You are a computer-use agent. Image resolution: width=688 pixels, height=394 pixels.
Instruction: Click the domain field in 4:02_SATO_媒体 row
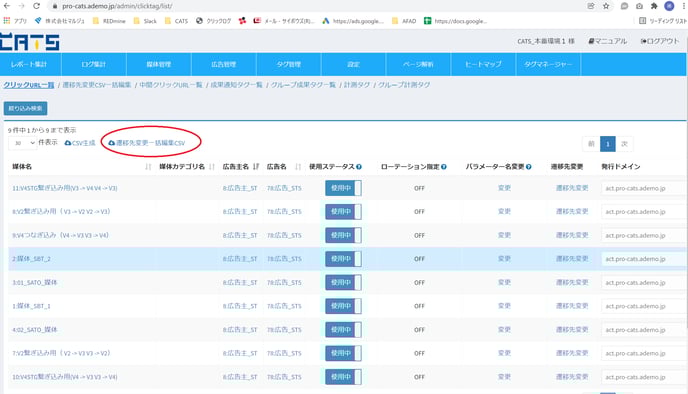tap(643, 330)
